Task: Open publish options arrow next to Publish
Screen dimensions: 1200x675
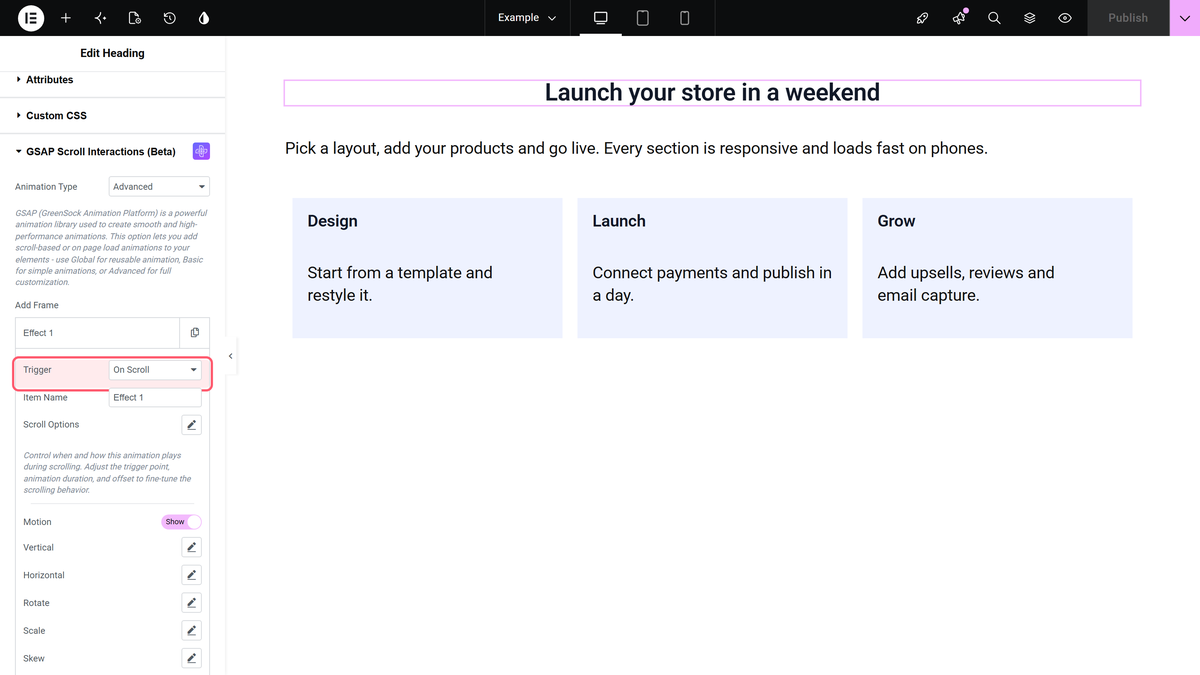Action: pyautogui.click(x=1185, y=18)
